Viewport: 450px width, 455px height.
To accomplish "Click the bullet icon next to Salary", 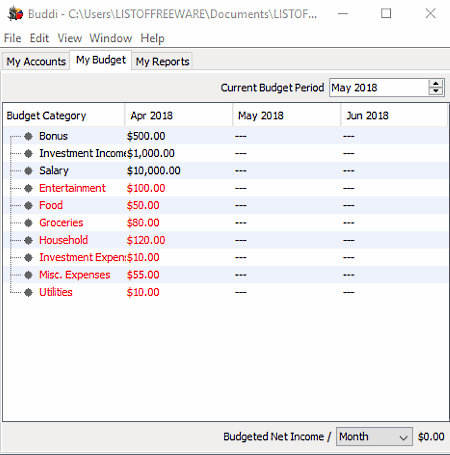I will pos(29,171).
